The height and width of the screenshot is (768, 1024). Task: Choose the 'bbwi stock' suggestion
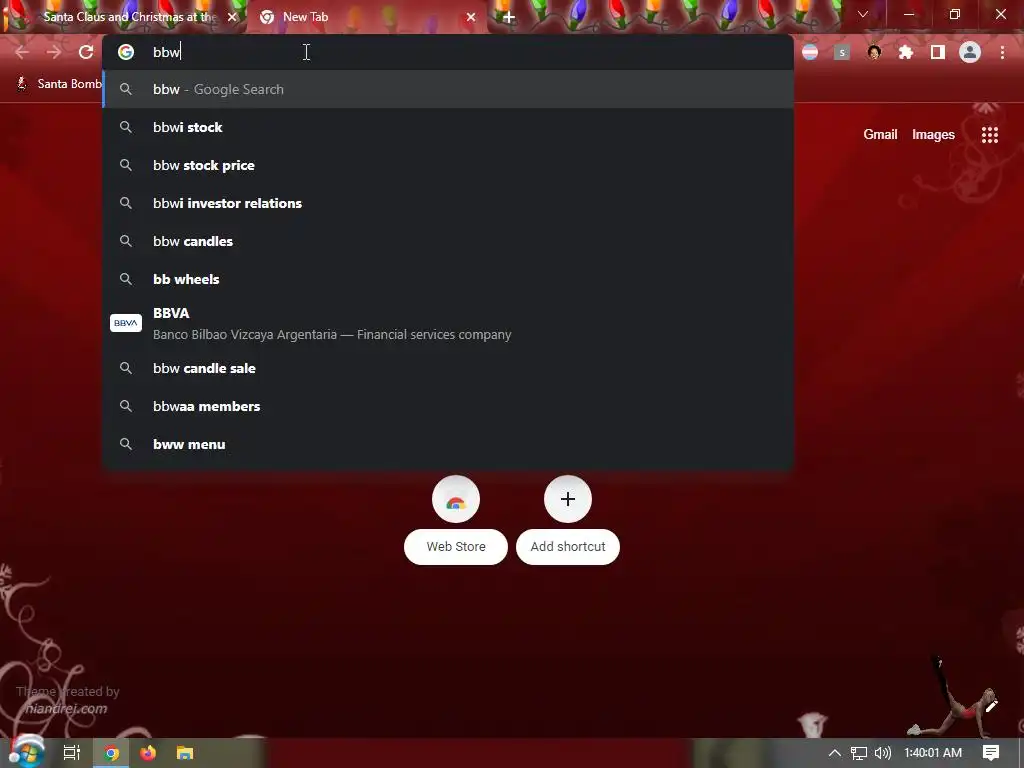click(448, 127)
